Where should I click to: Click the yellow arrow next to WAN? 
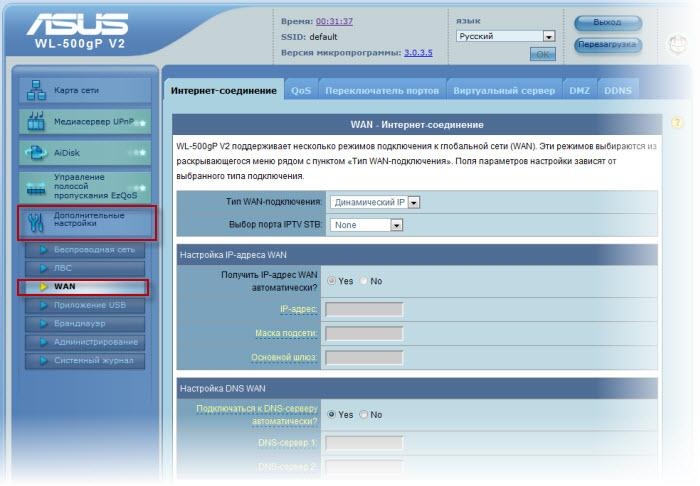[43, 287]
